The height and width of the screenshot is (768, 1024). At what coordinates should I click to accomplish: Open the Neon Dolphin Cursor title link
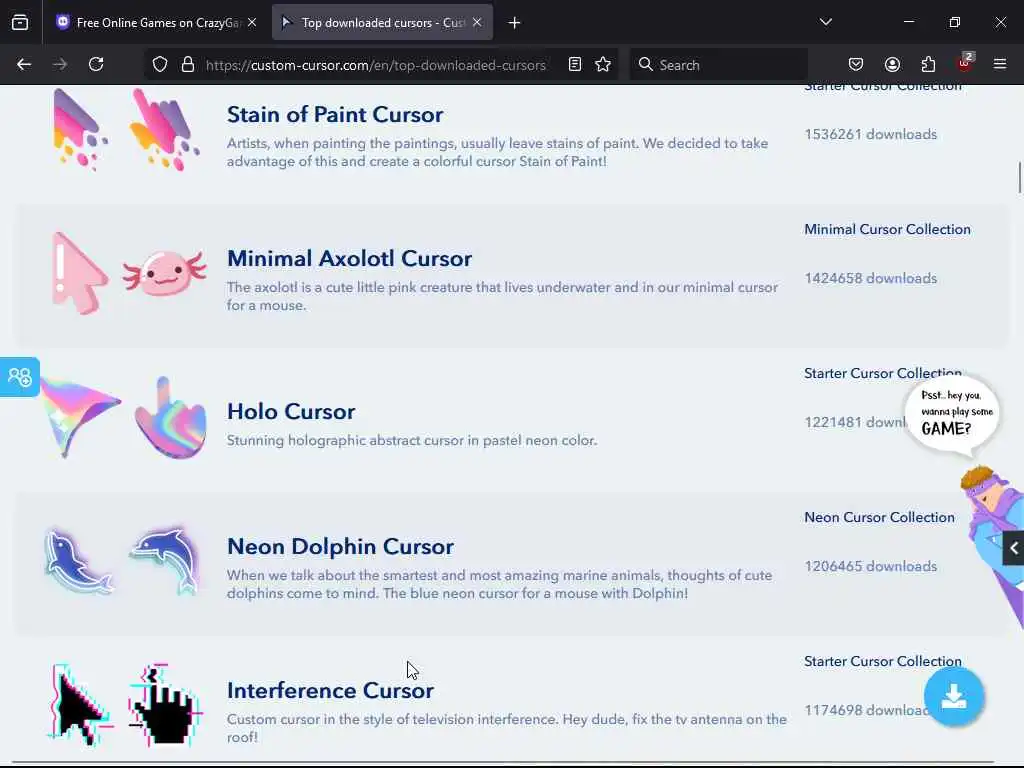tap(340, 547)
